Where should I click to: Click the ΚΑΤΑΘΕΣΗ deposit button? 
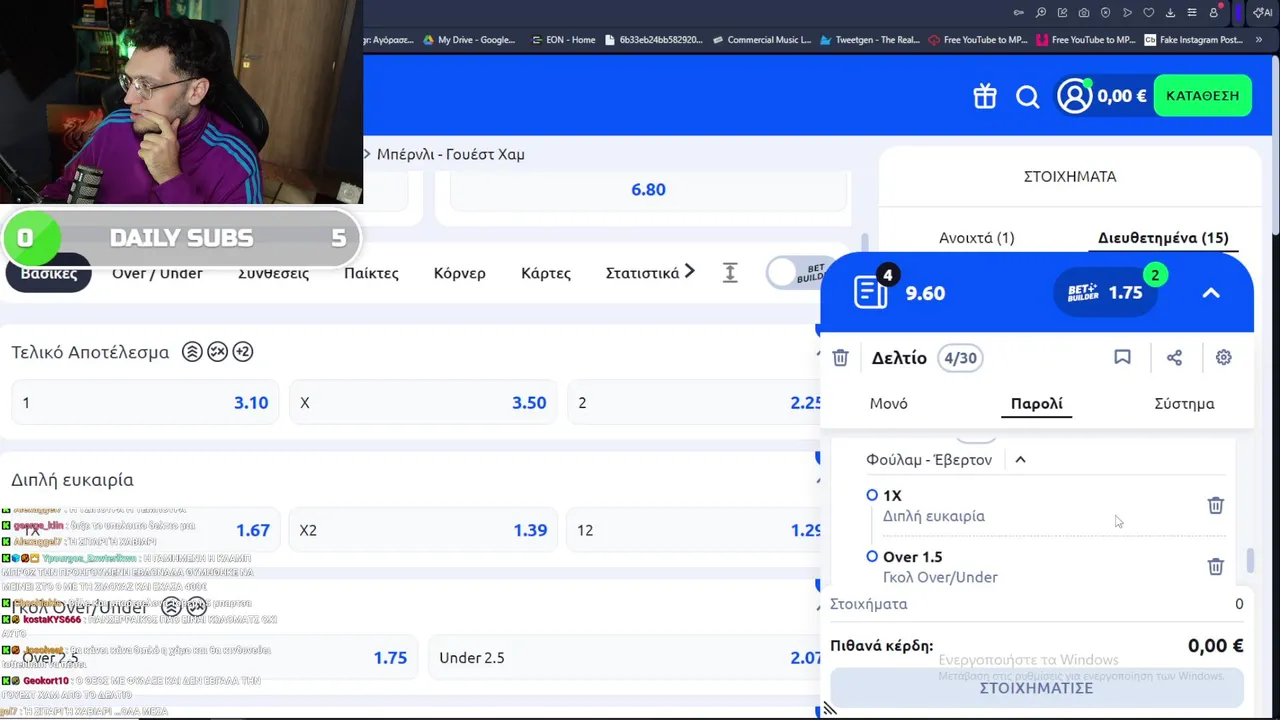[1202, 96]
